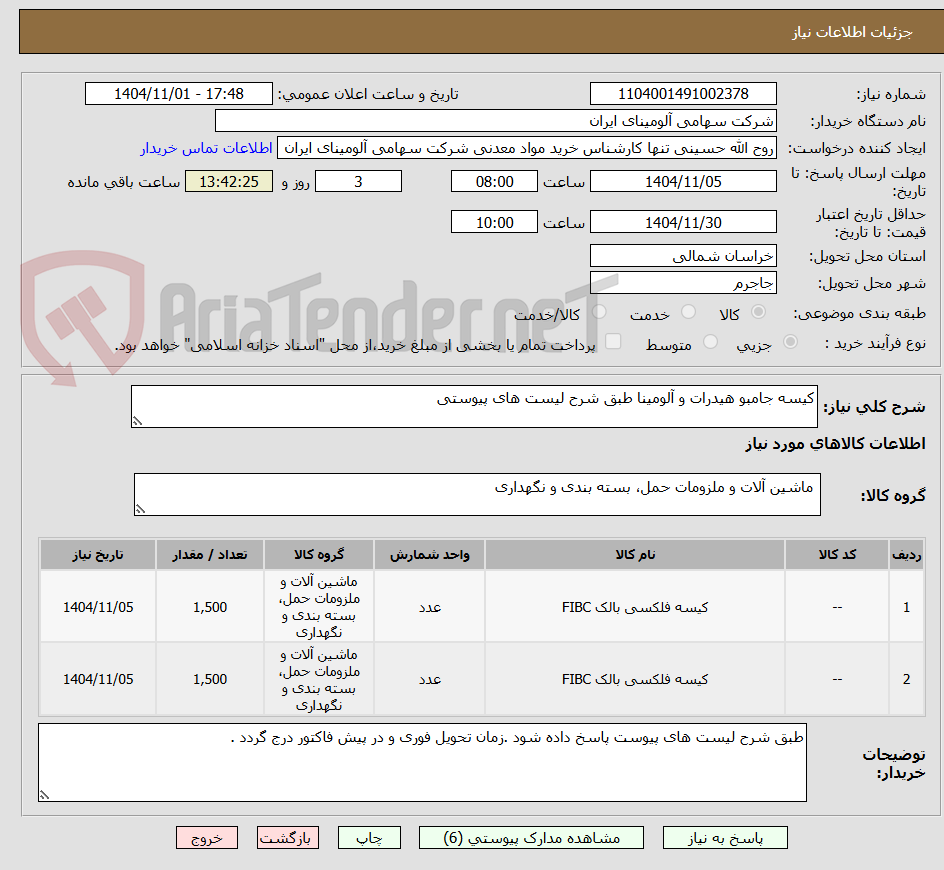Select the 'کالا/خدمت' radio button
944x870 pixels.
[599, 312]
